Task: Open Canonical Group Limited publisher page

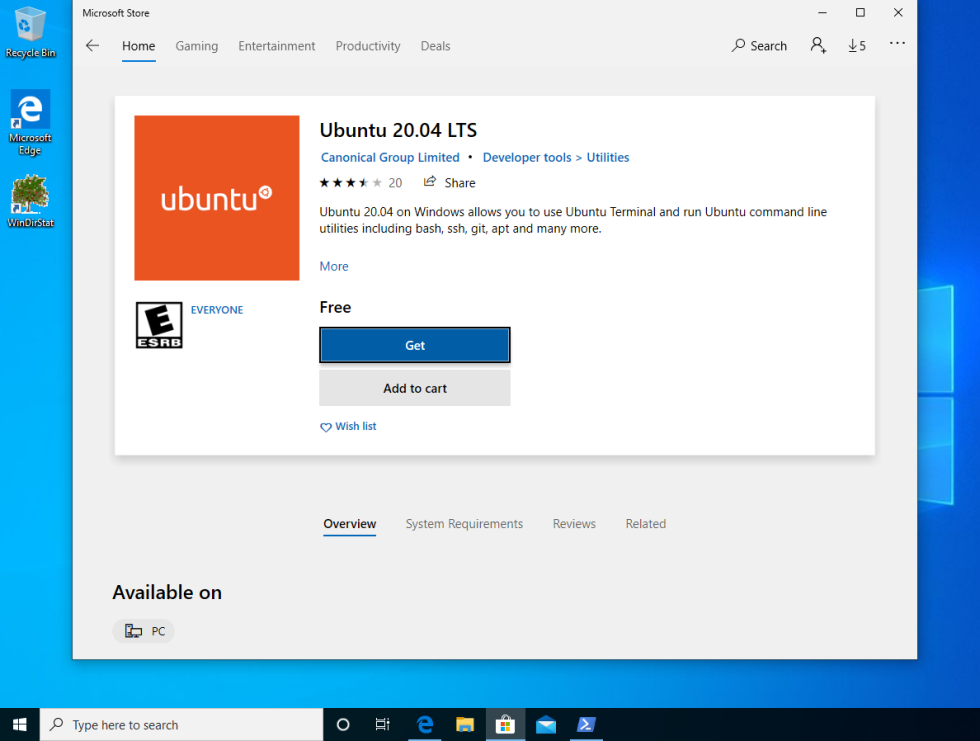Action: click(x=389, y=157)
